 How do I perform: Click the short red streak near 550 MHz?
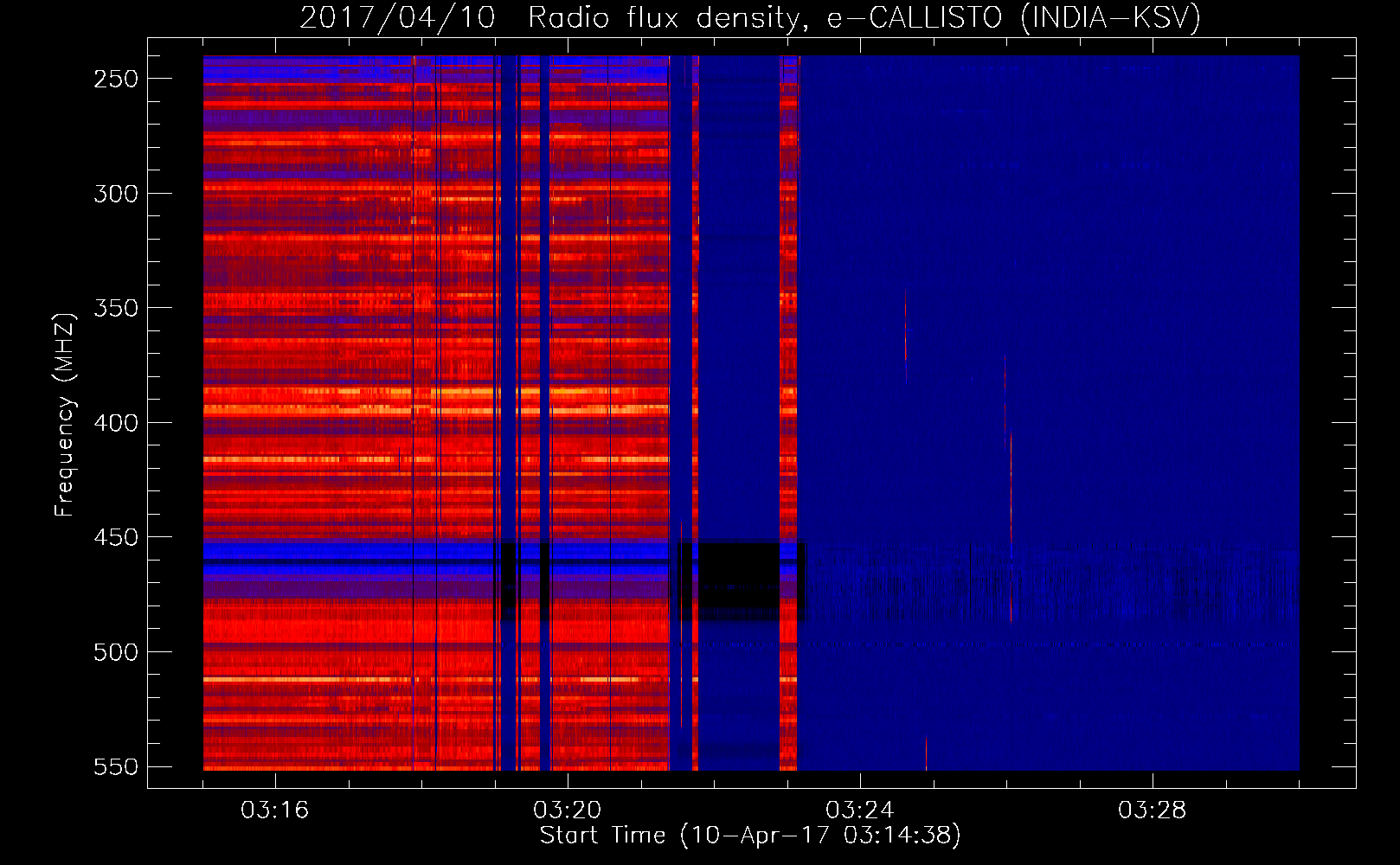pyautogui.click(x=926, y=753)
